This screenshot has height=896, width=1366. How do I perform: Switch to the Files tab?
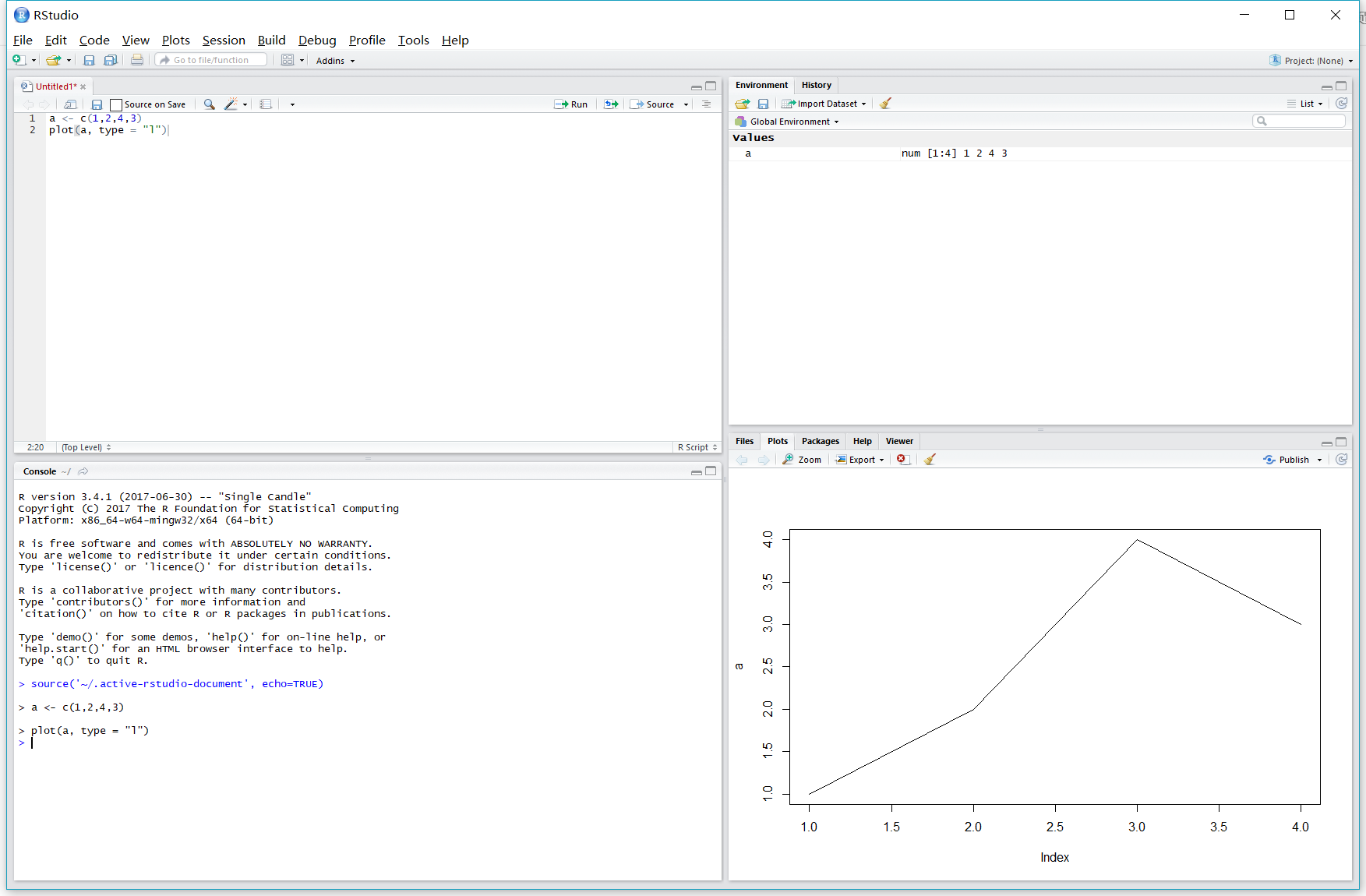(745, 441)
